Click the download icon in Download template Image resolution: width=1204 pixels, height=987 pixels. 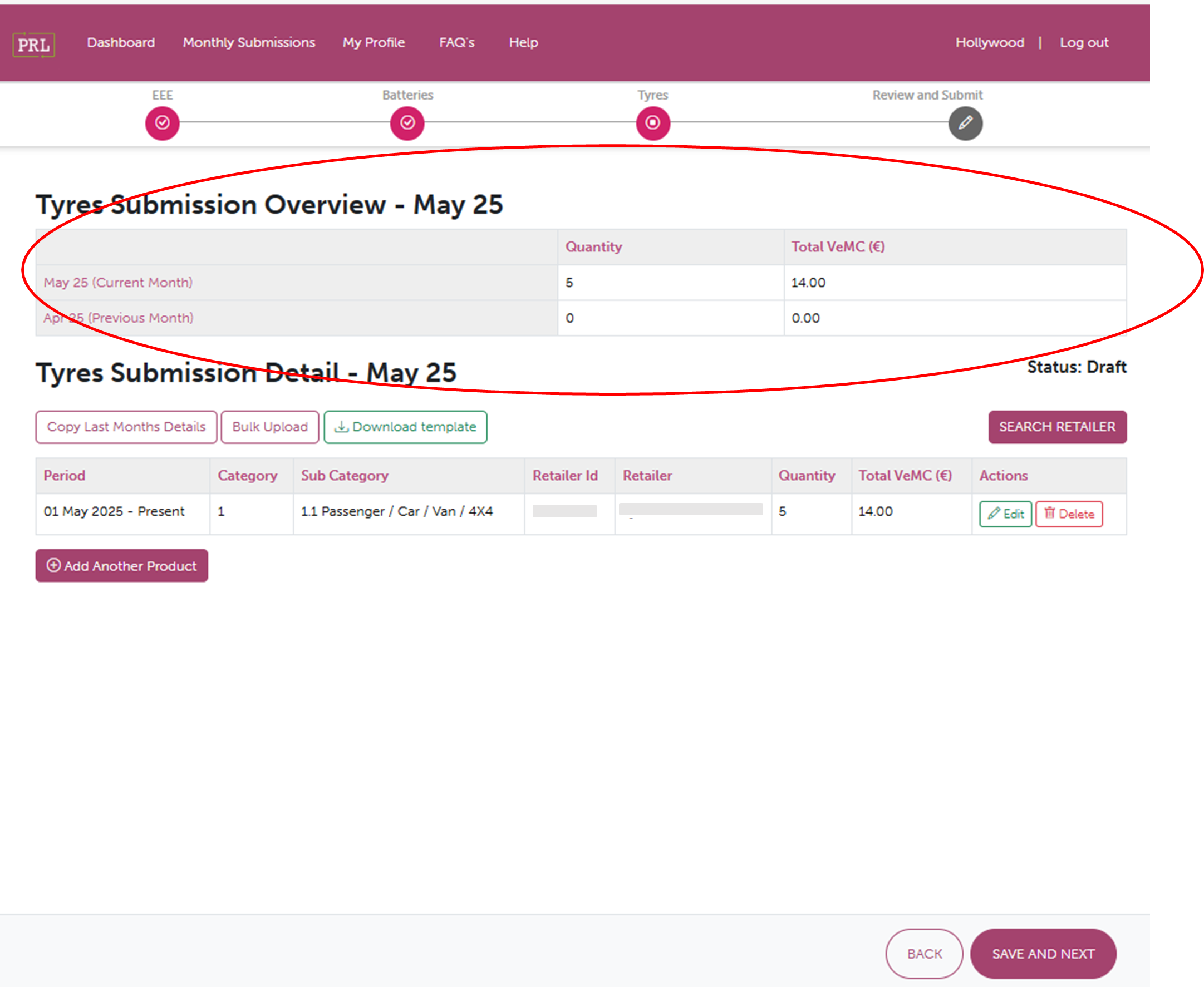pos(342,427)
